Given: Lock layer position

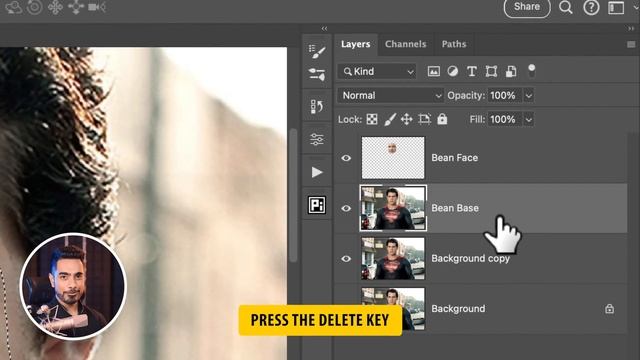Looking at the screenshot, I should (407, 119).
